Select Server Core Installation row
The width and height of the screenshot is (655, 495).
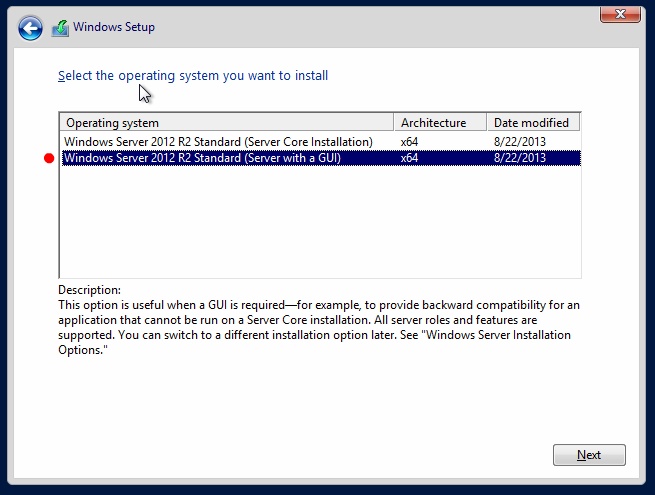(321, 142)
